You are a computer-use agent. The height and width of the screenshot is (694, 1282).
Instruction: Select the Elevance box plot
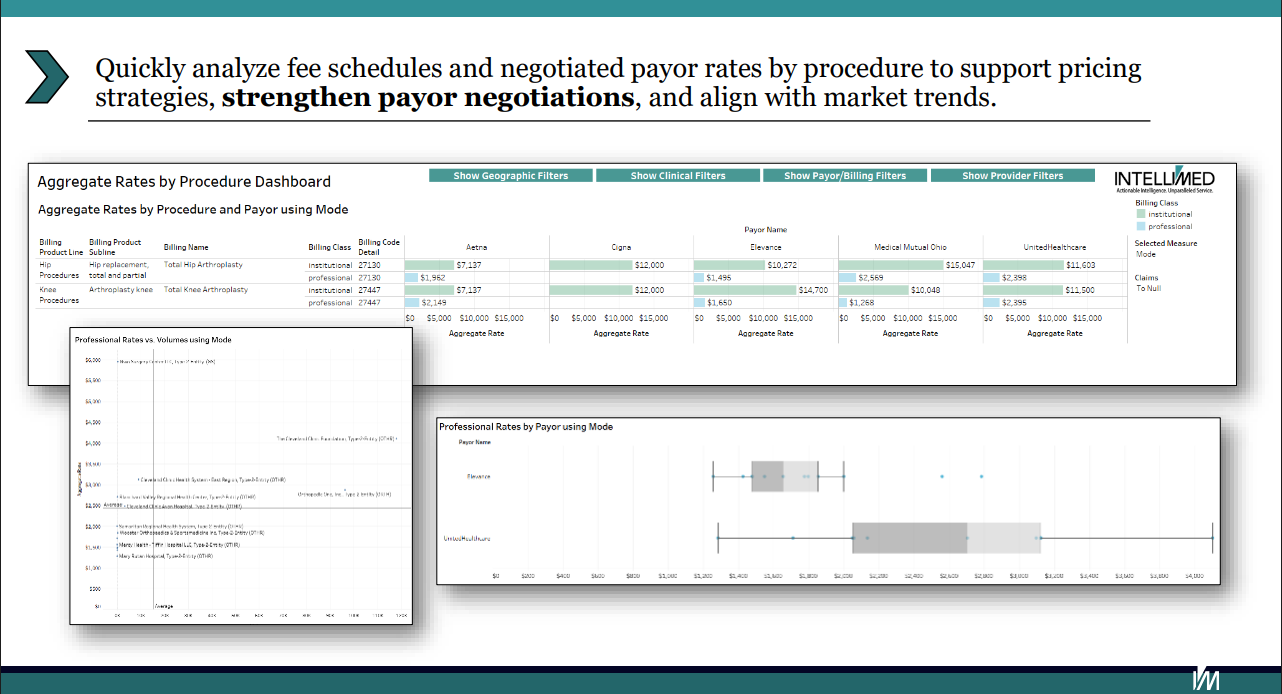click(x=785, y=477)
